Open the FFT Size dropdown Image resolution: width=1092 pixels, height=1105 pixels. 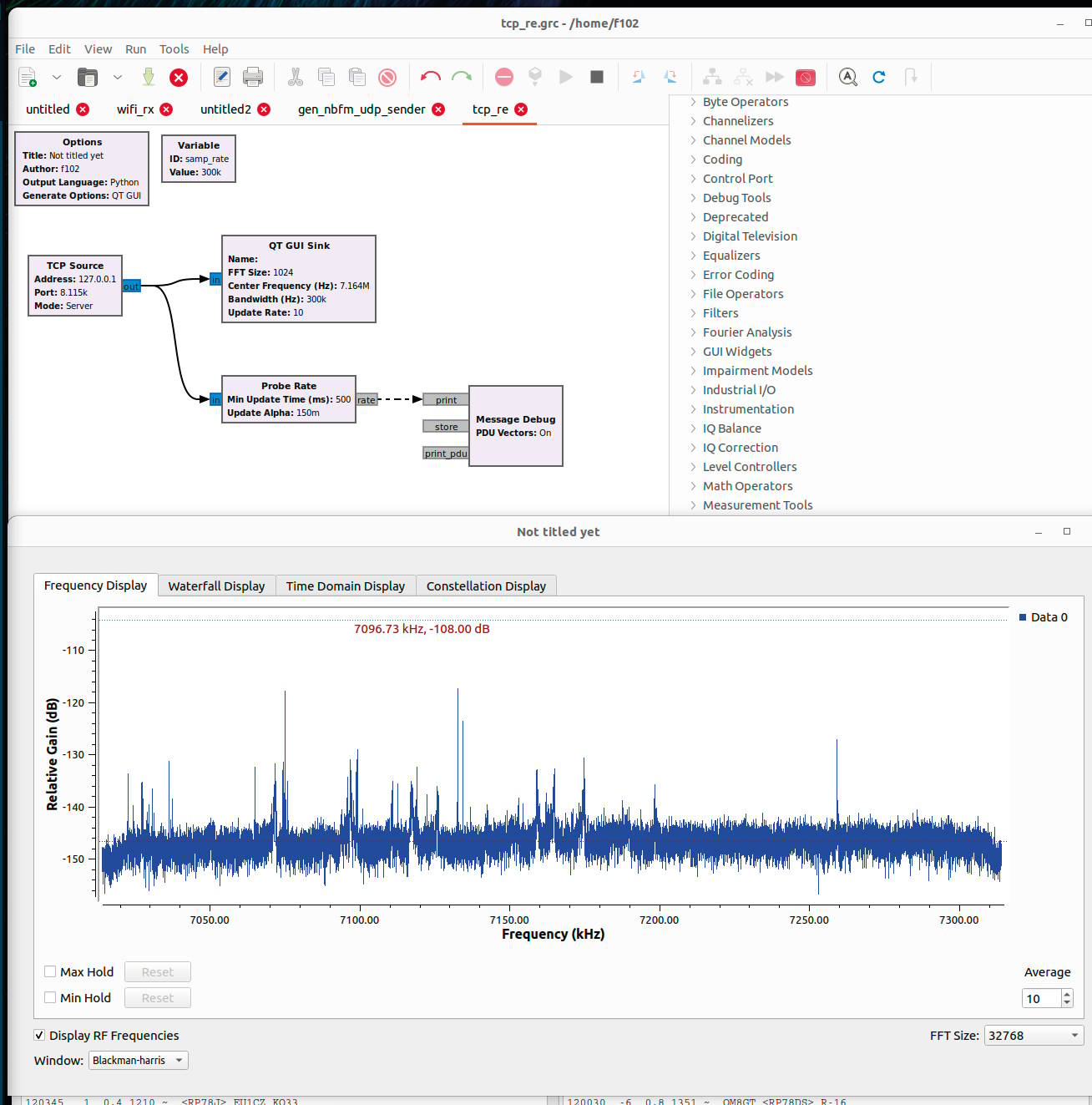coord(1033,1036)
